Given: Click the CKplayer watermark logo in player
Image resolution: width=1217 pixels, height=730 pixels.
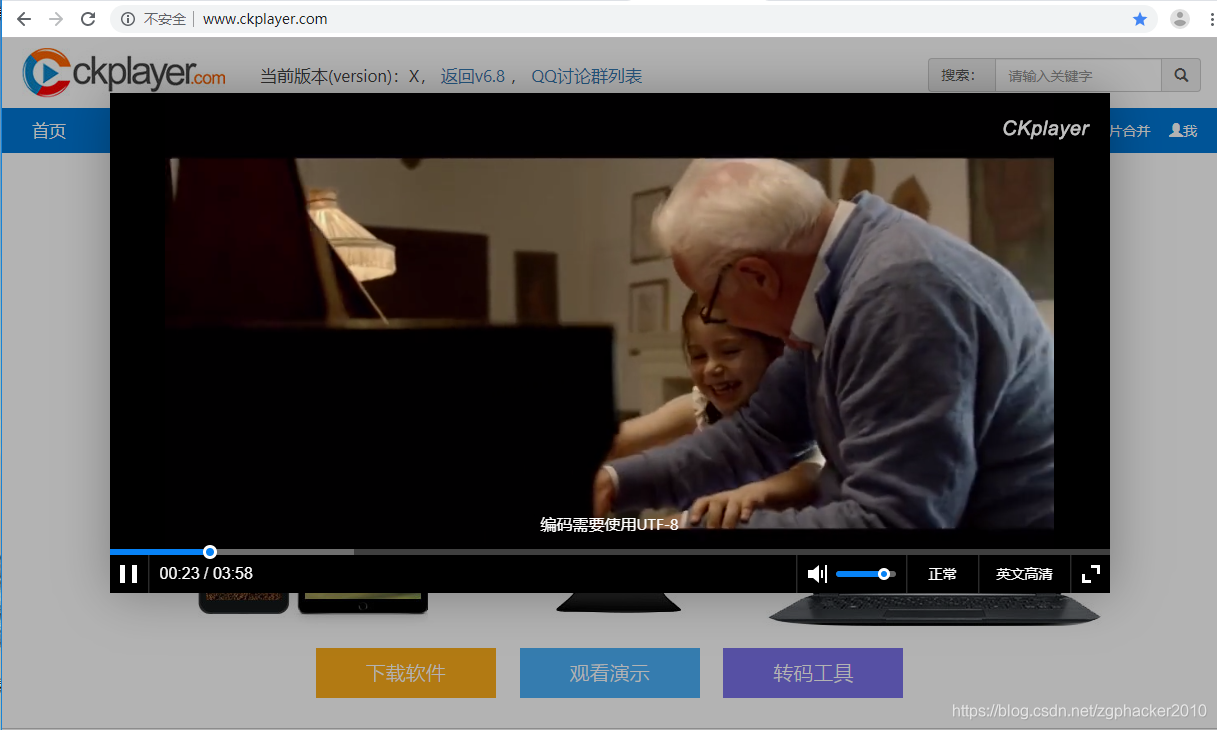Looking at the screenshot, I should (1046, 128).
